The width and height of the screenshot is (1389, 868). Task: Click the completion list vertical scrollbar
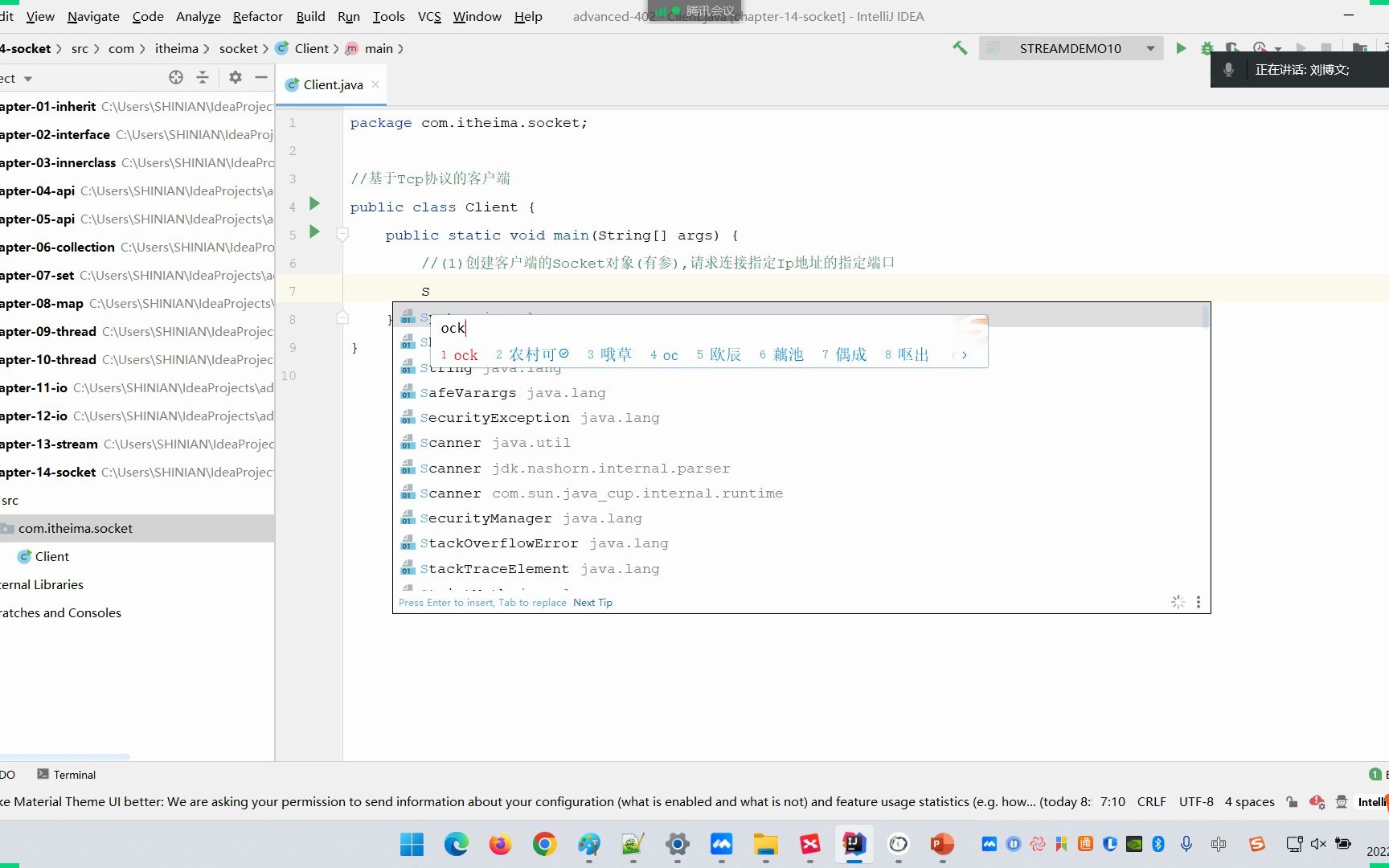(x=1205, y=316)
